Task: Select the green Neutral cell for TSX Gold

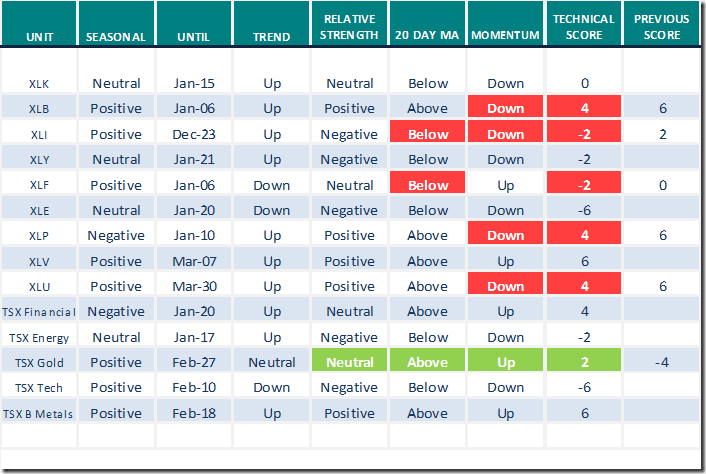Action: click(349, 362)
